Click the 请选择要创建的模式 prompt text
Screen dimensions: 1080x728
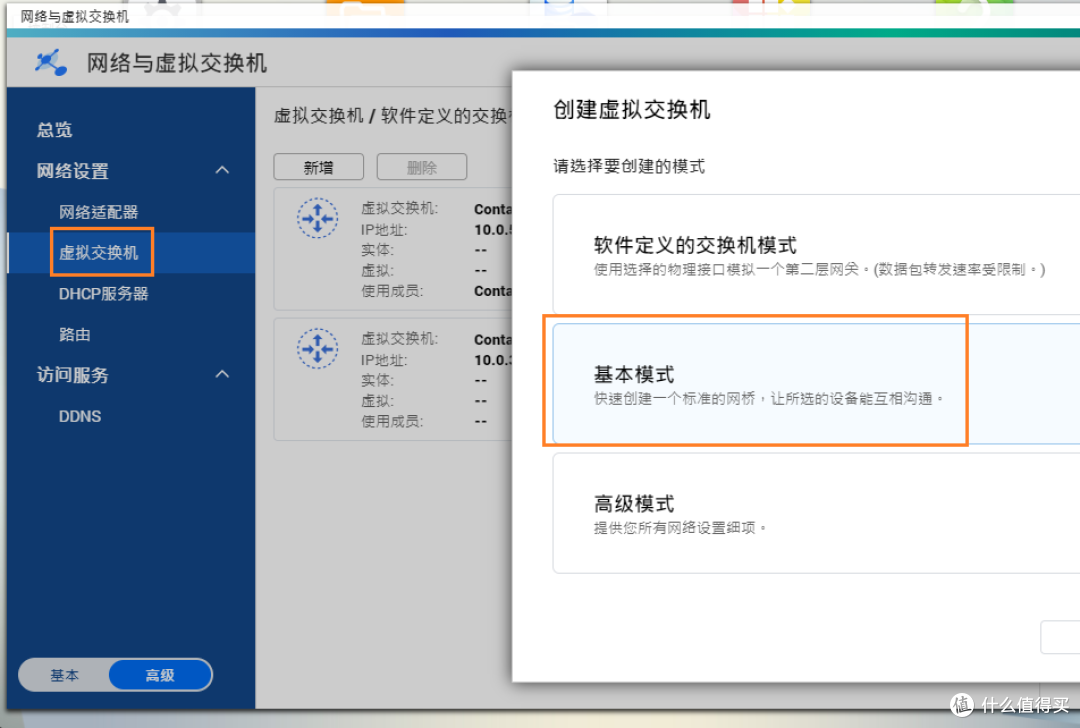629,166
